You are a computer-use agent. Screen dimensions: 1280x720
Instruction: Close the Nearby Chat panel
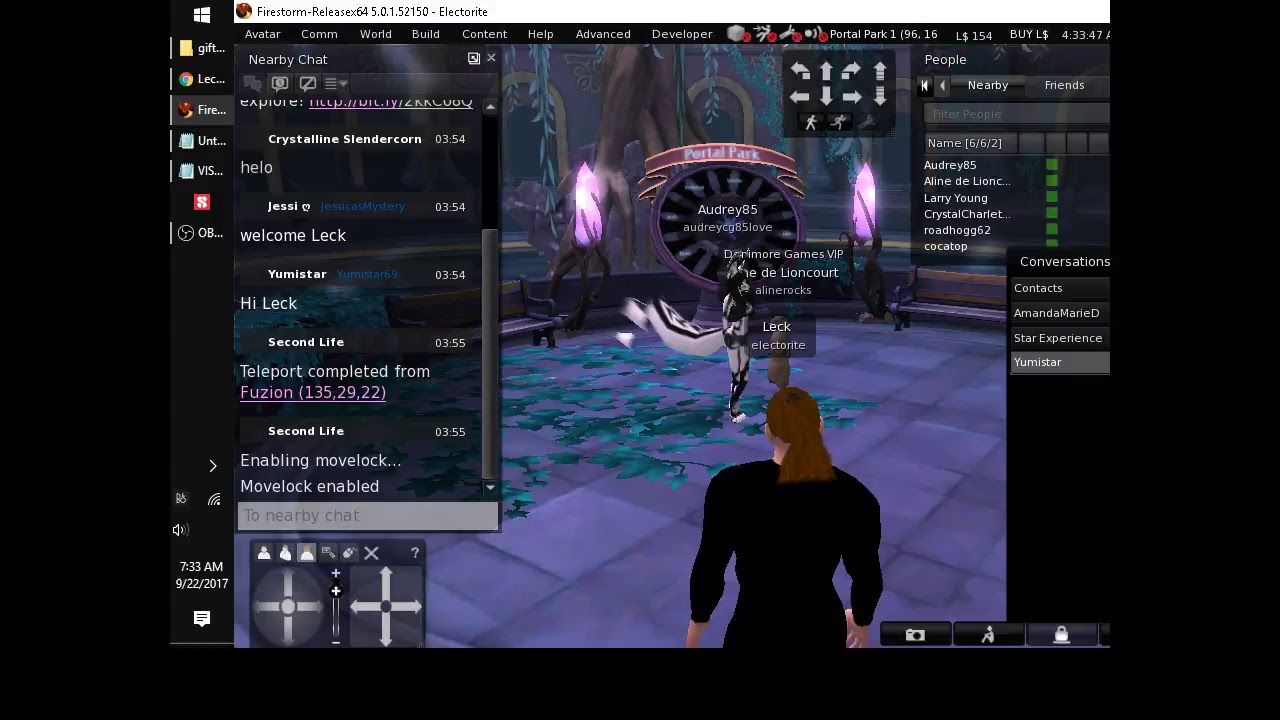[x=491, y=58]
